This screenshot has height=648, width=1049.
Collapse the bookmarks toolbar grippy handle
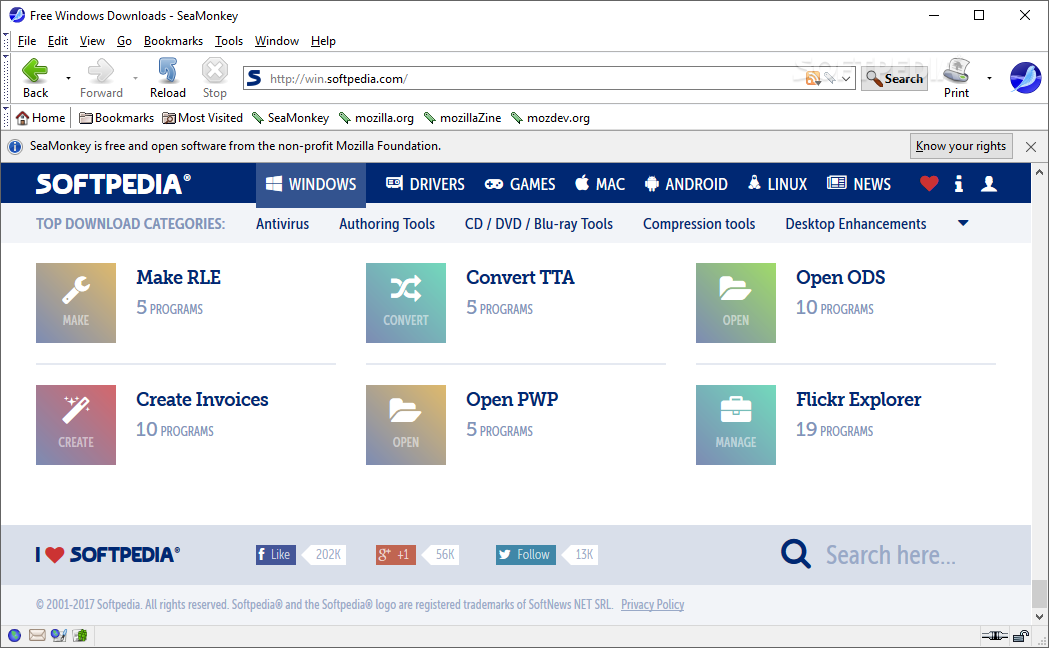click(x=6, y=118)
